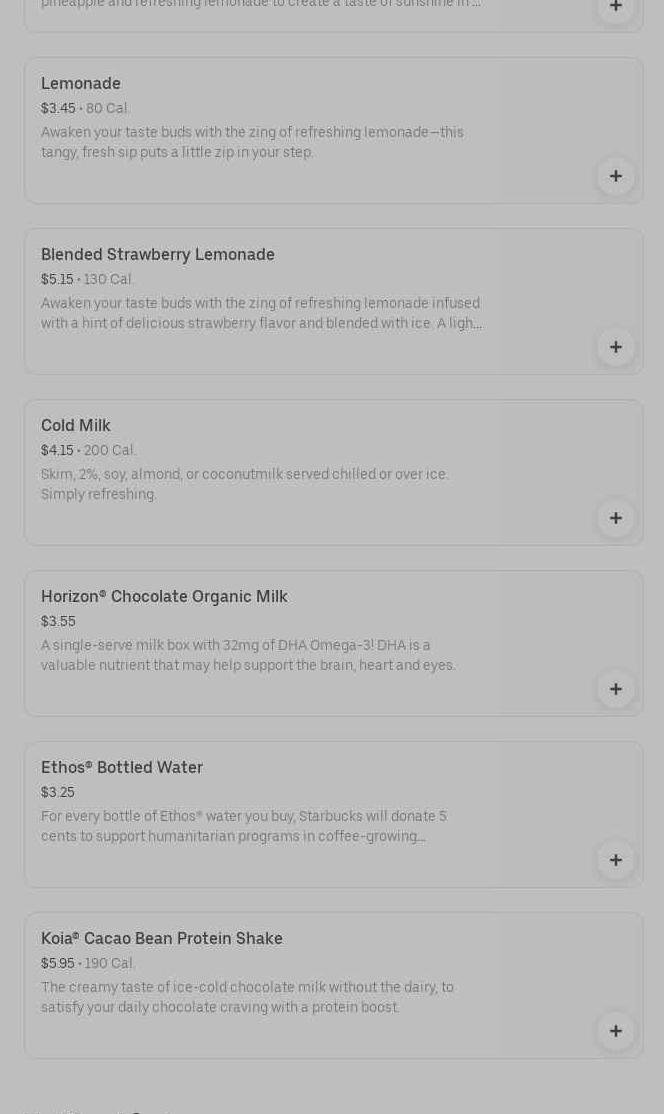Select Ethos Bottled Water title
This screenshot has height=1114, width=664.
(x=122, y=768)
